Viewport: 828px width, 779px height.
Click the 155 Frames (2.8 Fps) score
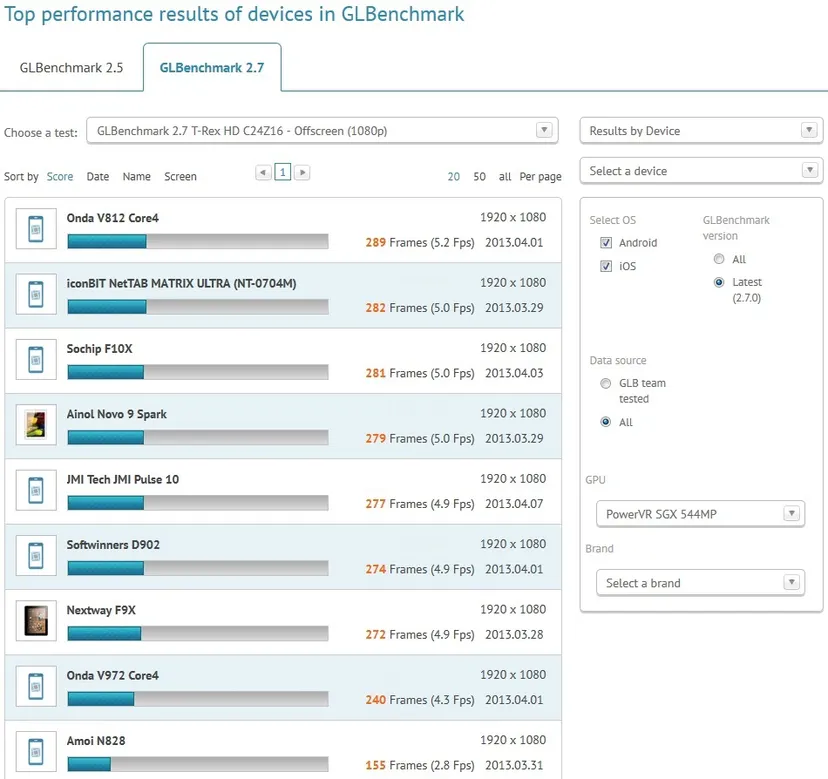pyautogui.click(x=420, y=765)
